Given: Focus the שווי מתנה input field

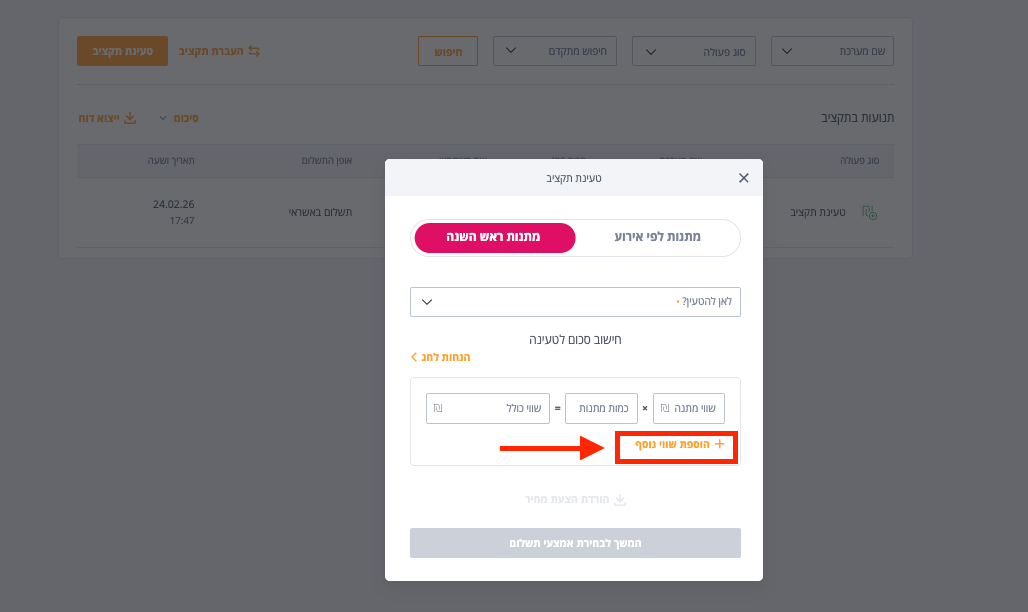Looking at the screenshot, I should click(688, 408).
